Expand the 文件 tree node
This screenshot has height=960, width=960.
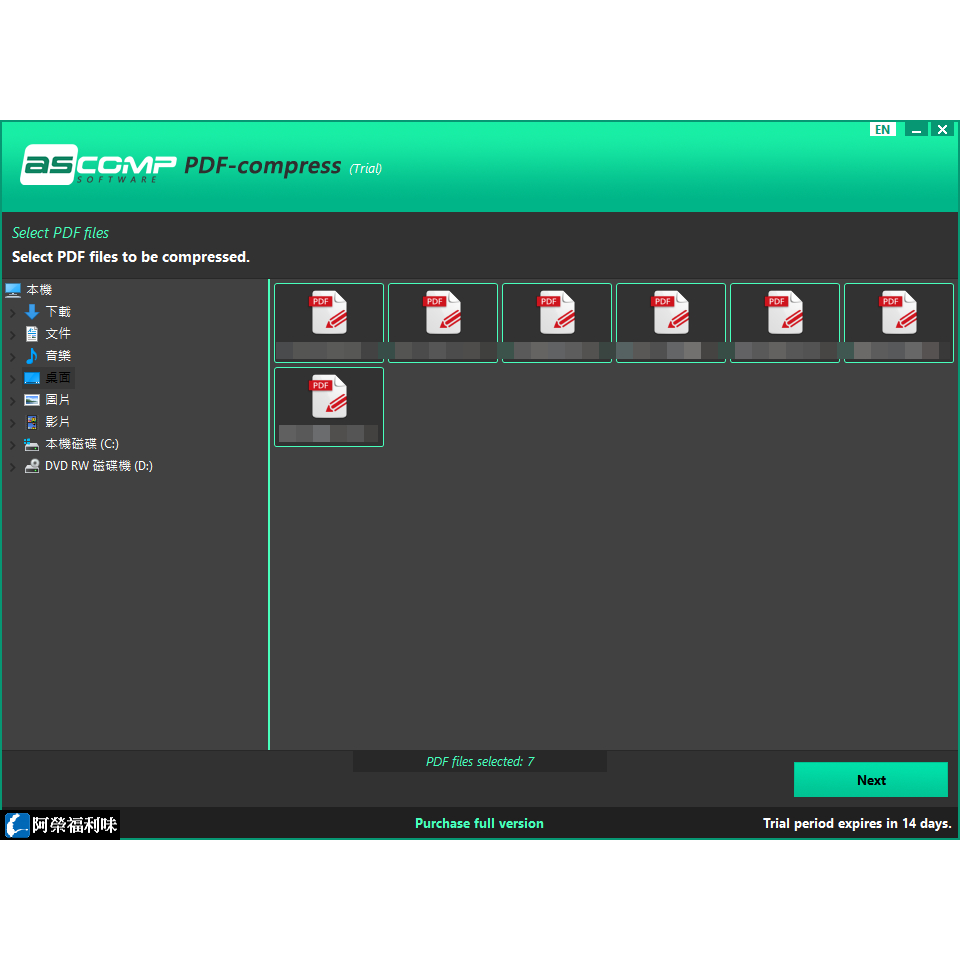(x=12, y=335)
